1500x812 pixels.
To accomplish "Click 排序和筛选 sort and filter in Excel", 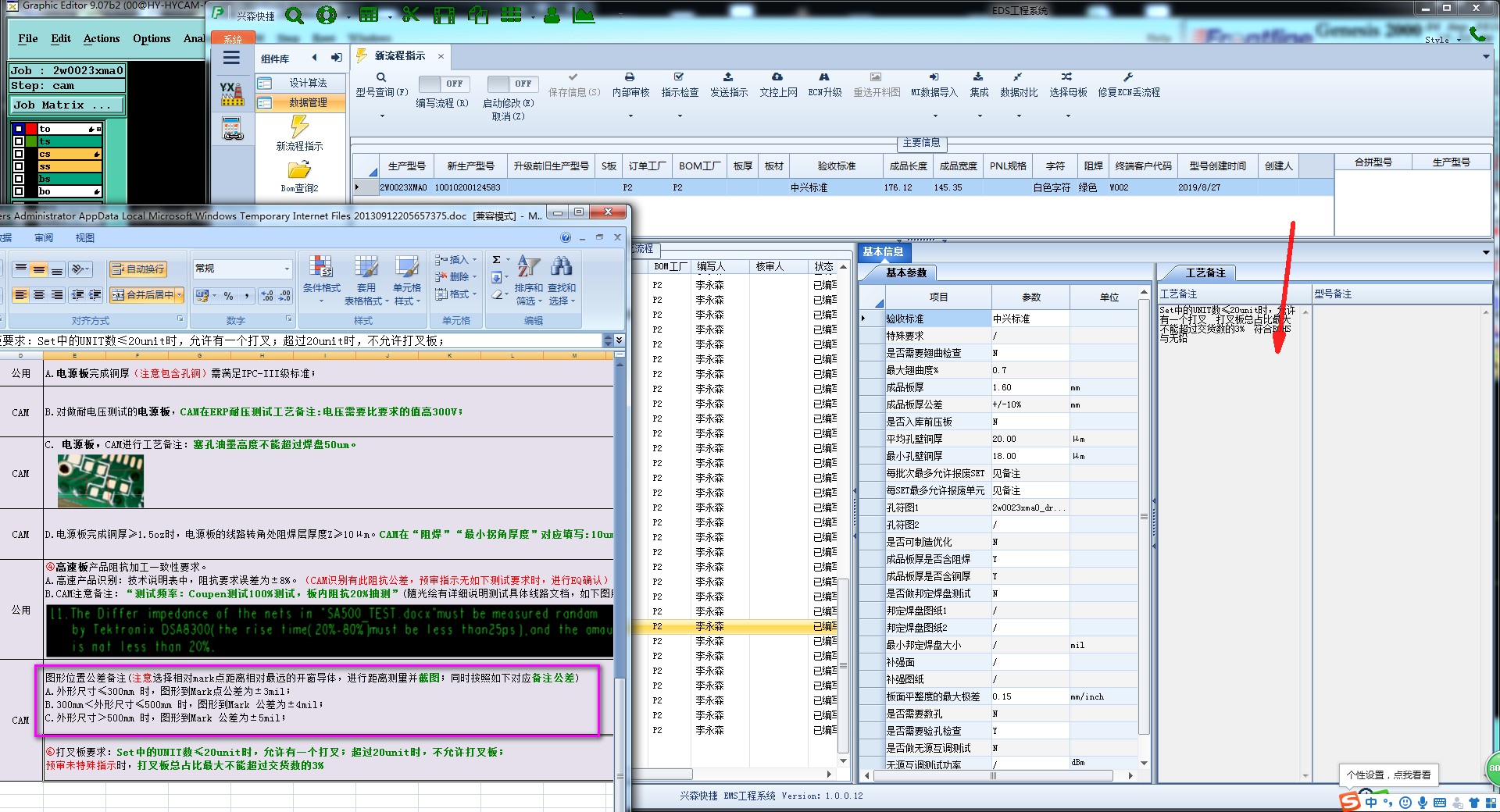I will tap(528, 280).
